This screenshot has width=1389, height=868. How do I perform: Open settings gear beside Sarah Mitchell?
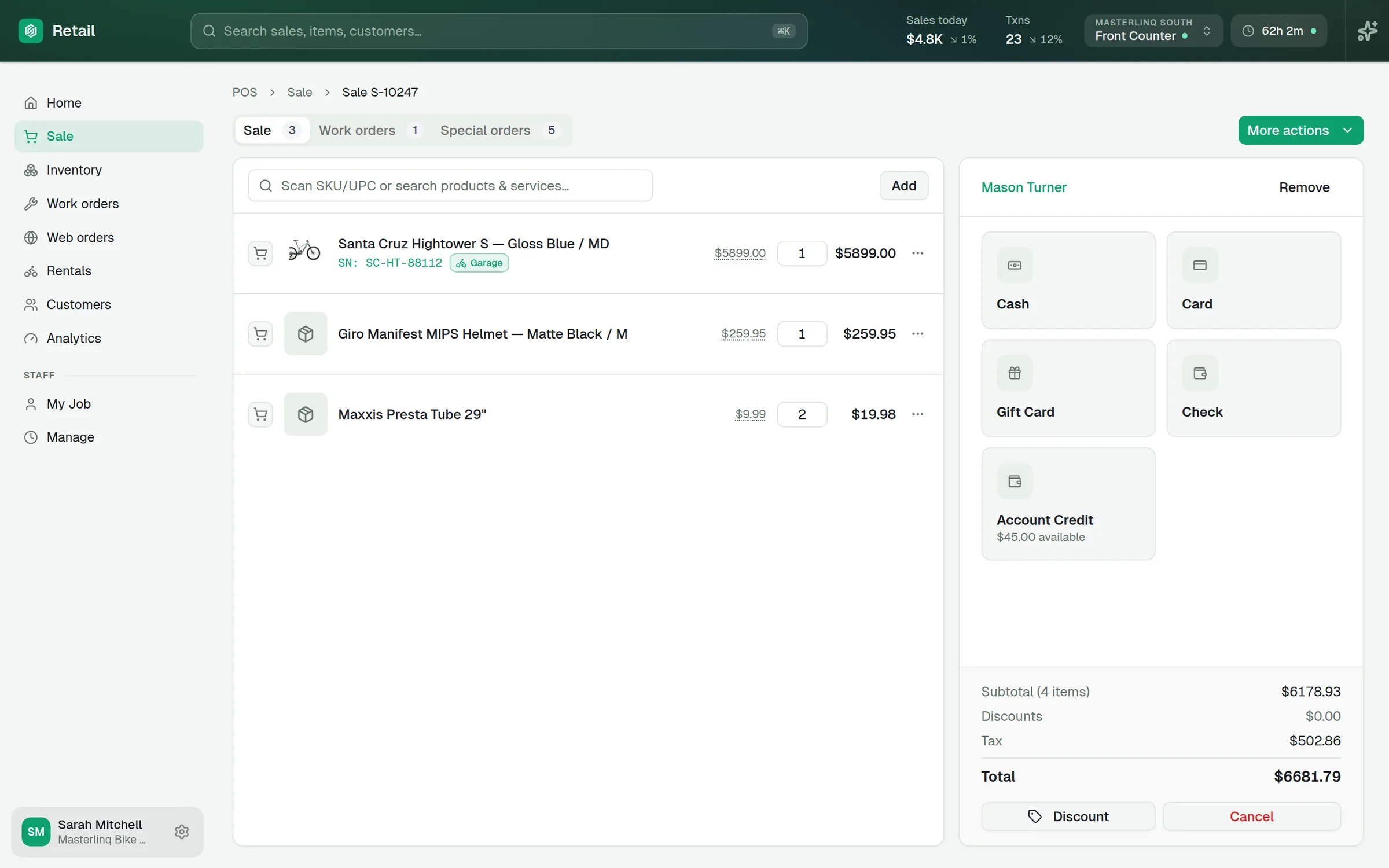click(x=182, y=832)
